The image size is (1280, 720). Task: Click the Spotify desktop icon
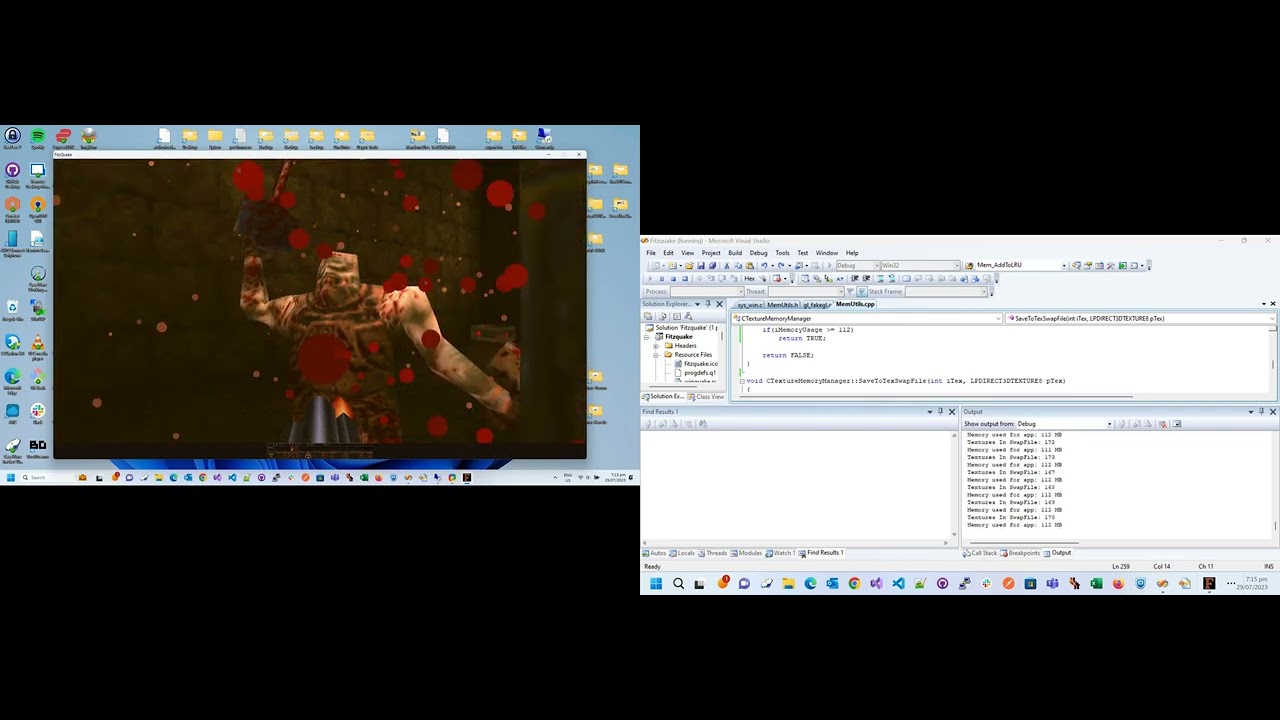coord(38,139)
